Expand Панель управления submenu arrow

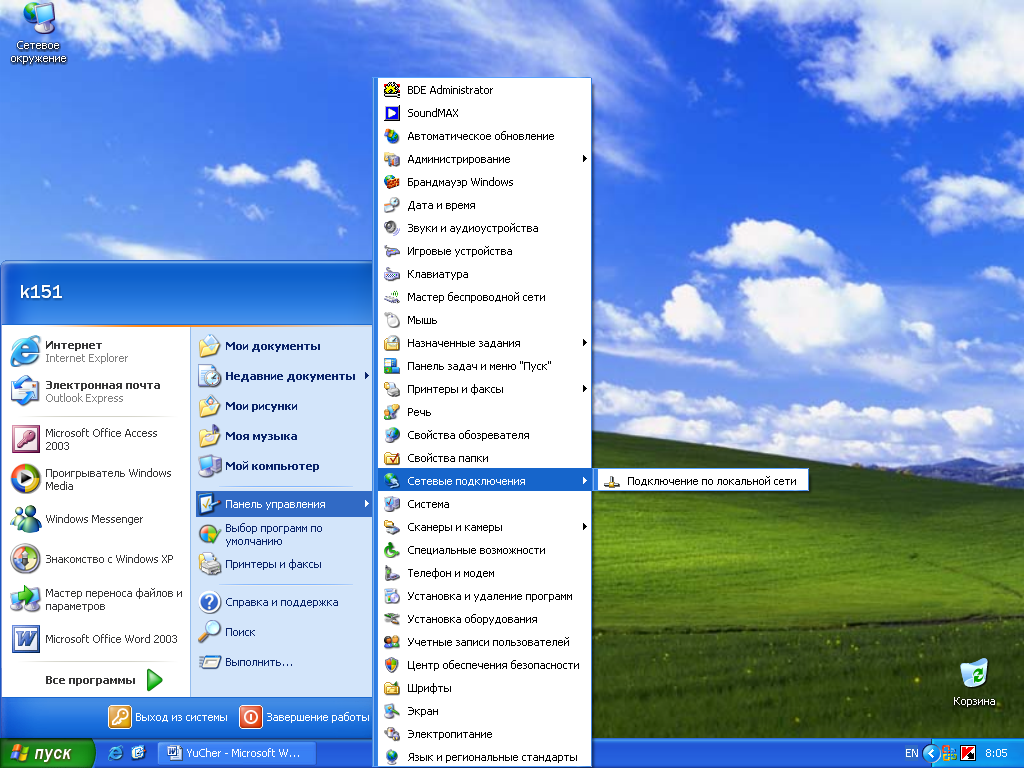pos(366,504)
